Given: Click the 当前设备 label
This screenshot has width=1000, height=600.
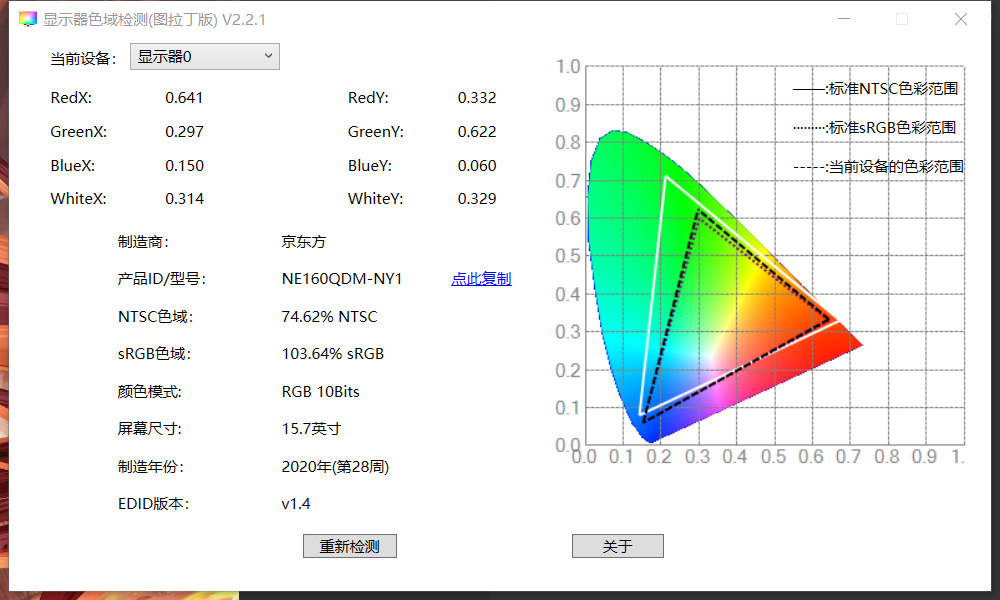Looking at the screenshot, I should [x=83, y=59].
